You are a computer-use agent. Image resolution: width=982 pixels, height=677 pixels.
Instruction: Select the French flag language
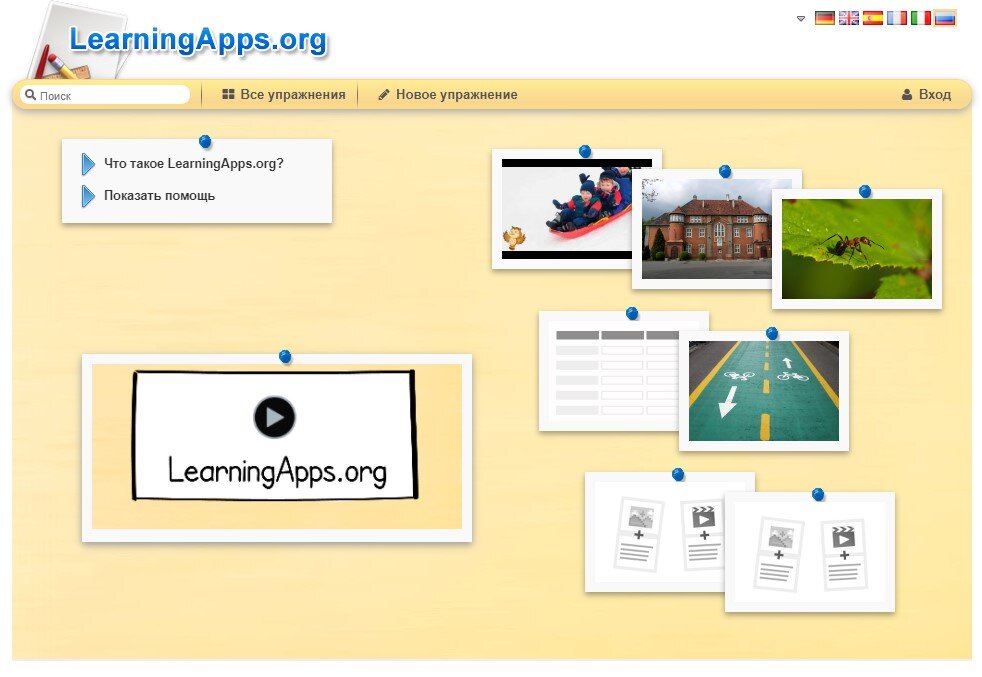[x=896, y=18]
